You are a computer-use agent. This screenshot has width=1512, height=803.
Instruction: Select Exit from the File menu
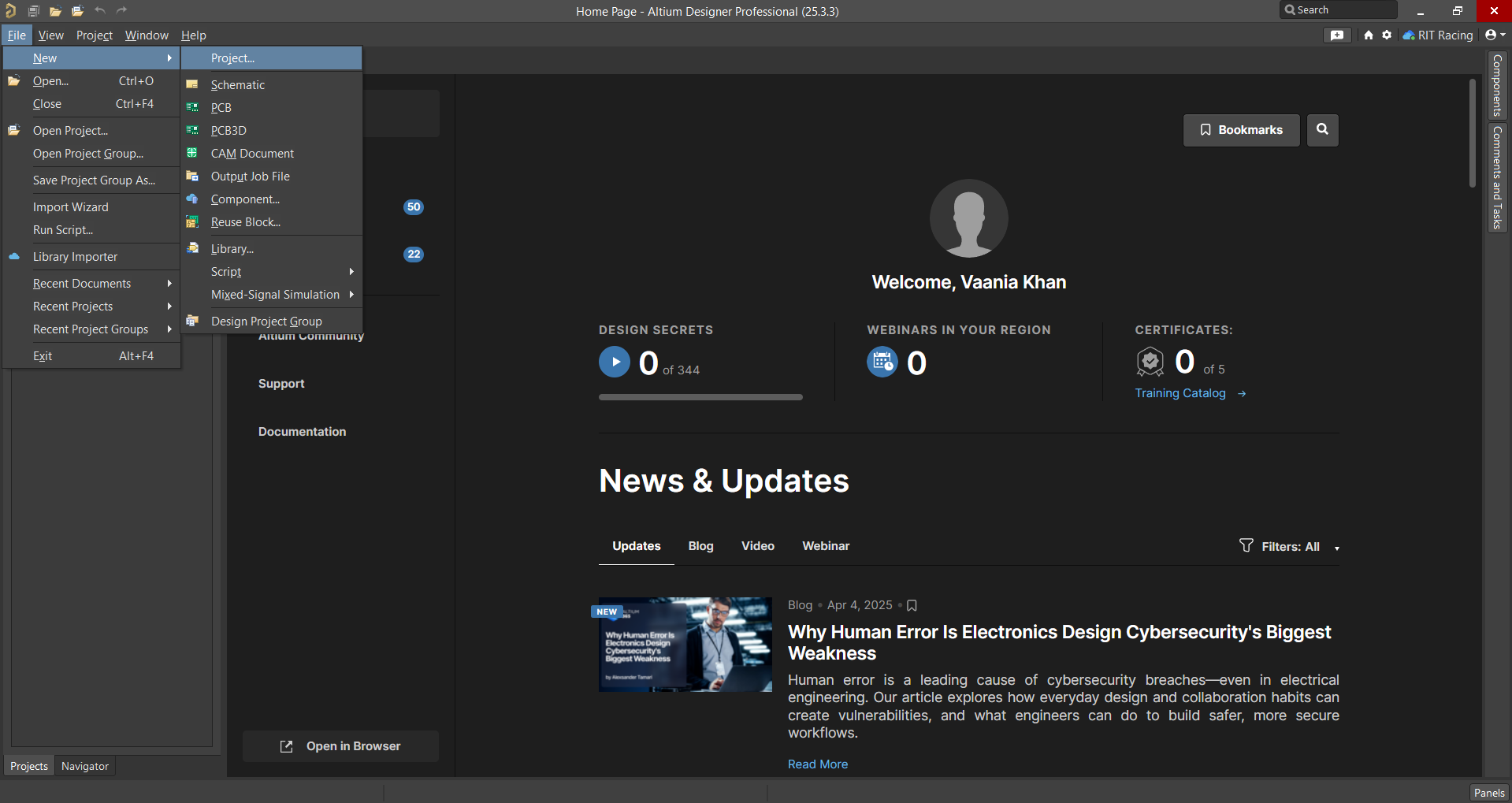91,355
